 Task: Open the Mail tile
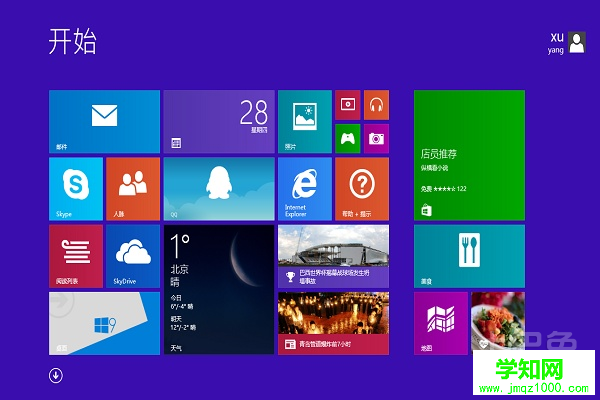[x=104, y=122]
